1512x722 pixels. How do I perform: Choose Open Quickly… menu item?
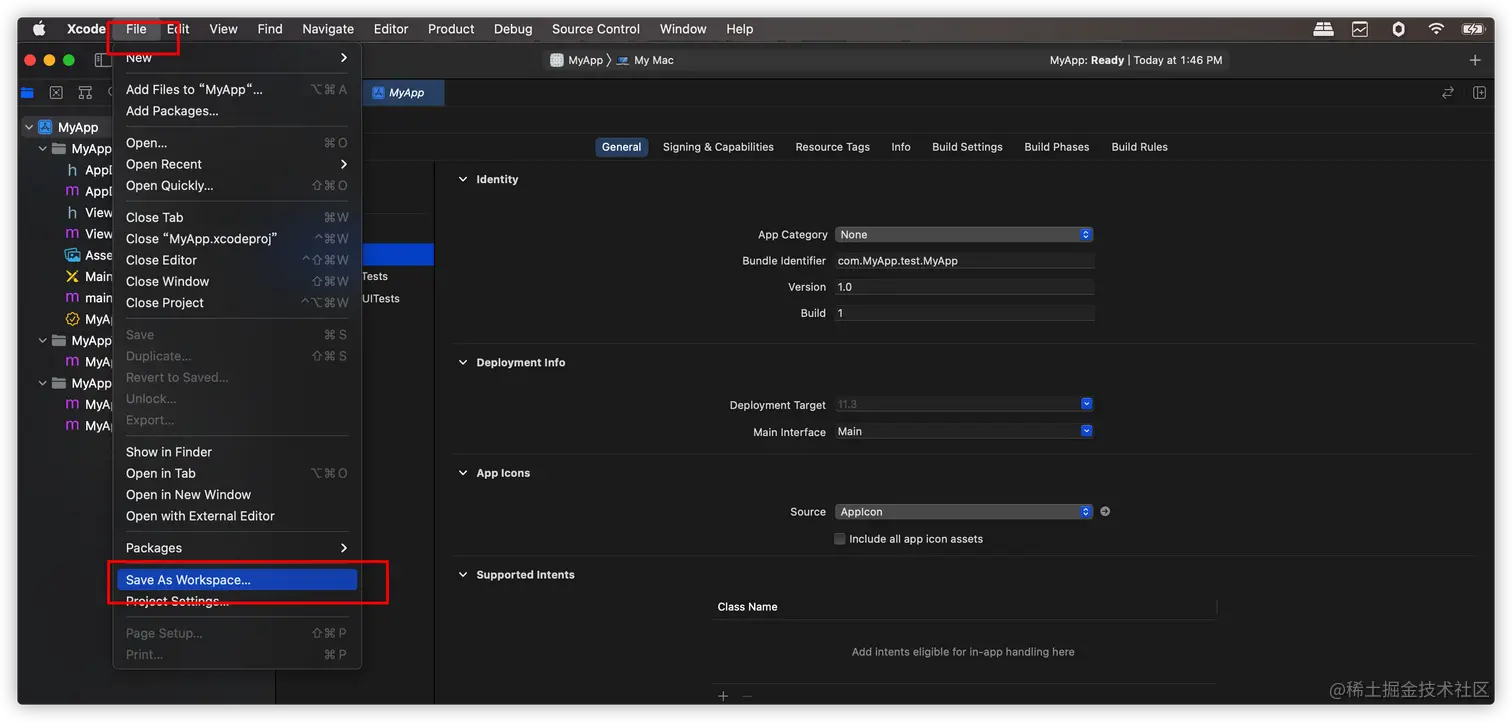237,185
